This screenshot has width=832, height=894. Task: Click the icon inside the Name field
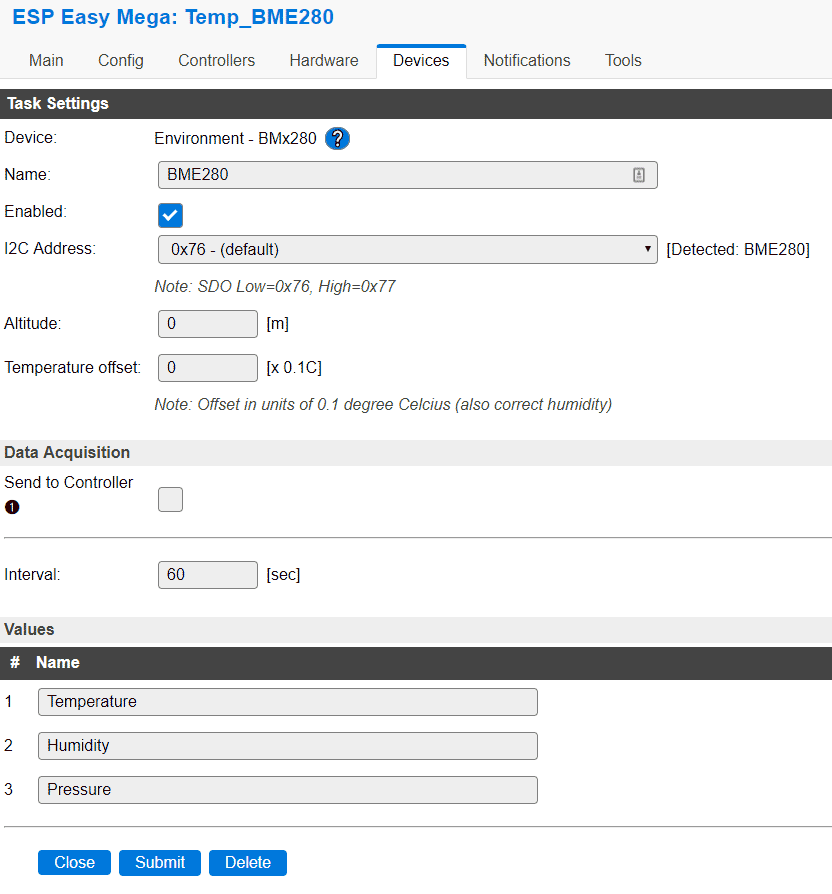pyautogui.click(x=639, y=175)
